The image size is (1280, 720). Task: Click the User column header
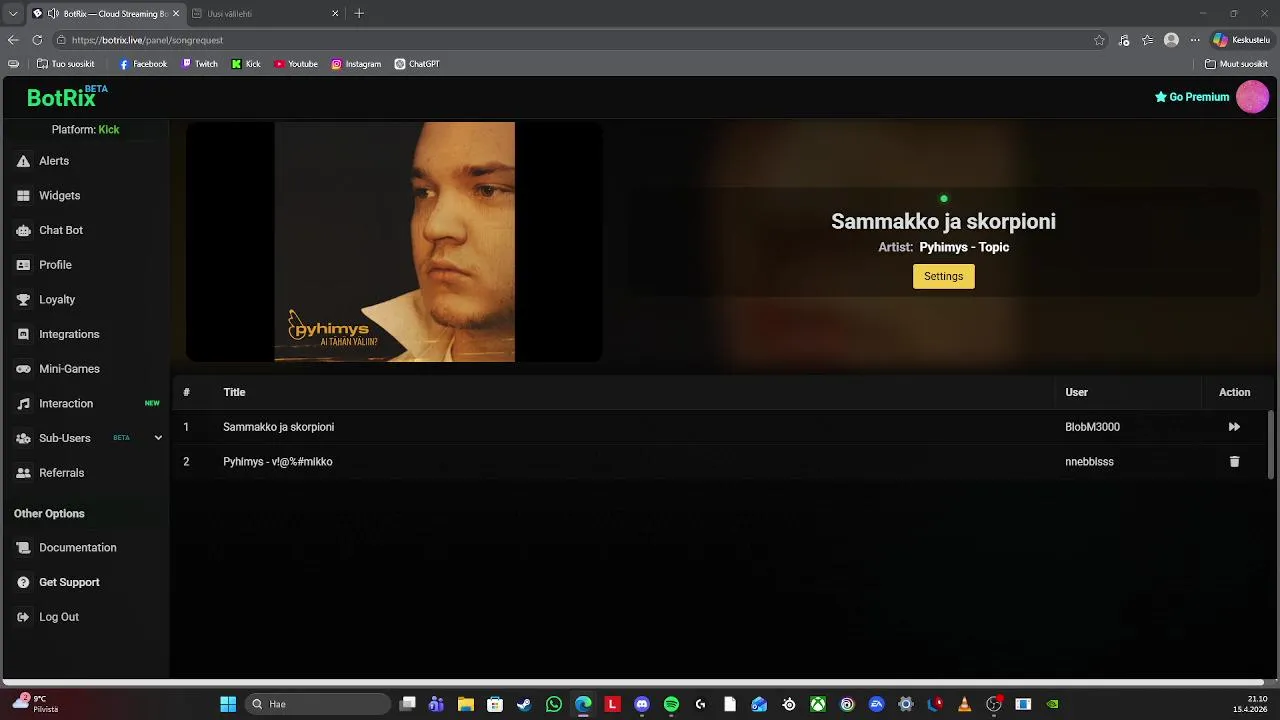pyautogui.click(x=1076, y=392)
